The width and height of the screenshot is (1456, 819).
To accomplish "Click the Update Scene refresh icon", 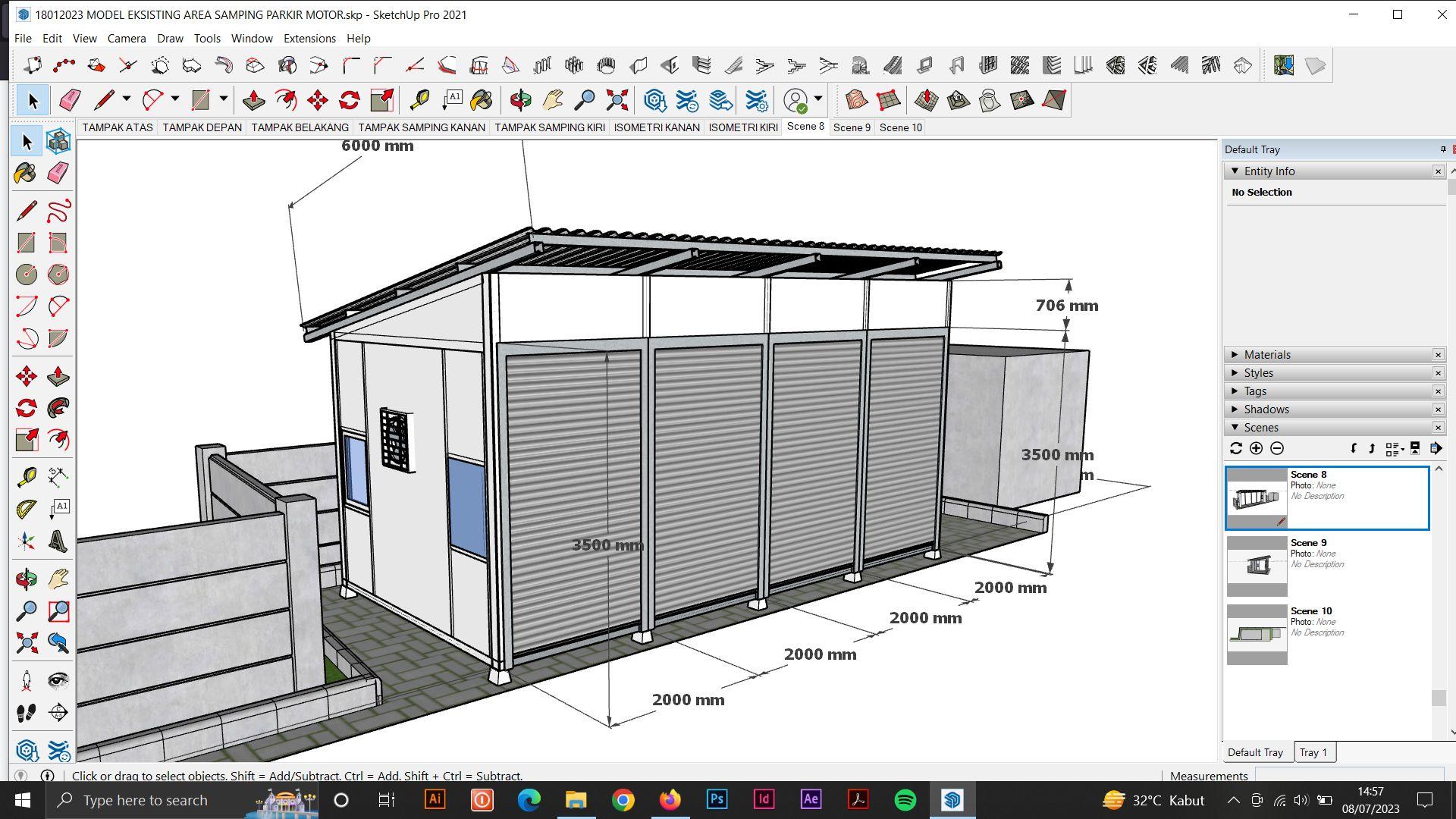I will coord(1236,449).
